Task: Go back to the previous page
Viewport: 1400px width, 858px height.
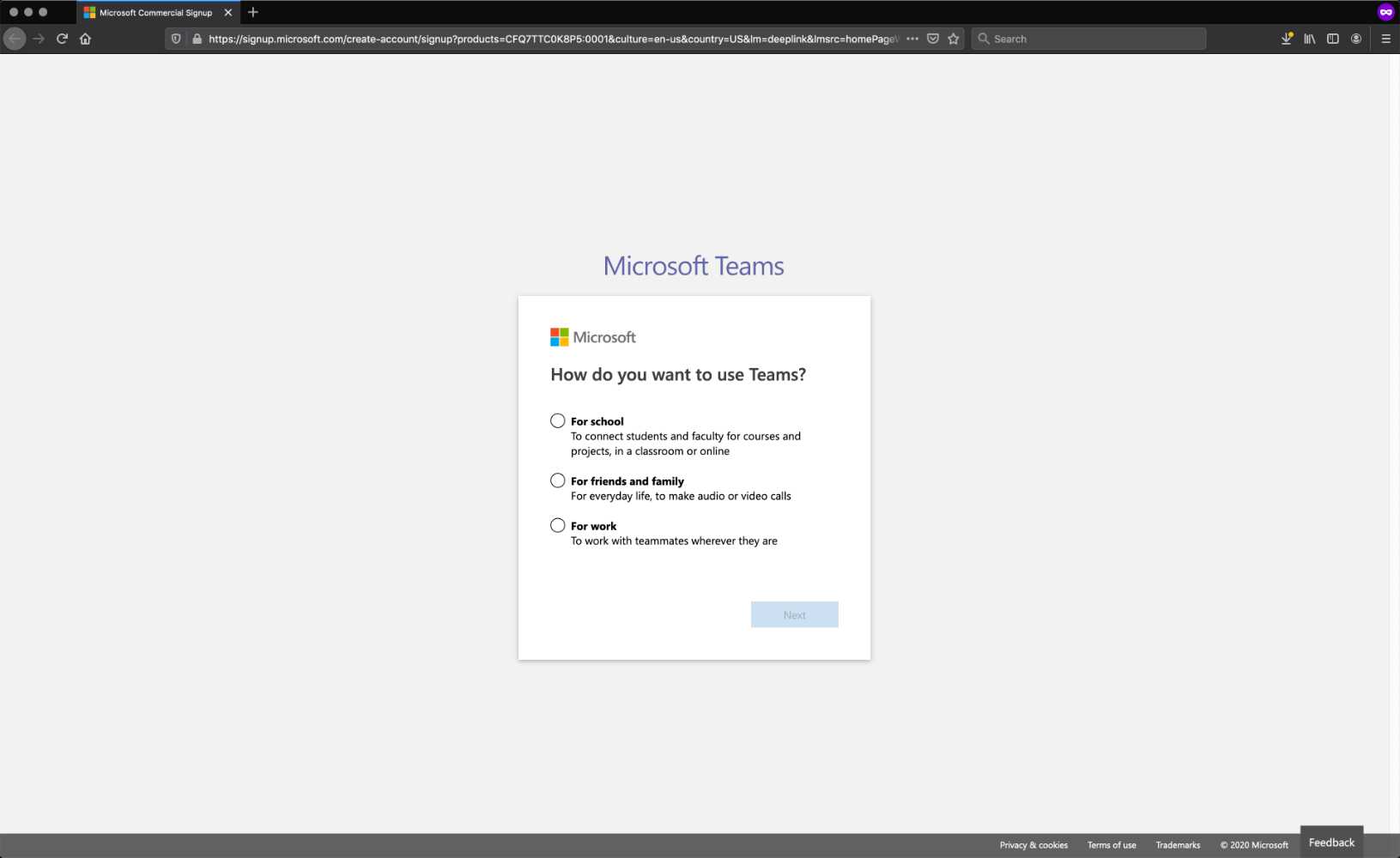Action: [x=15, y=39]
